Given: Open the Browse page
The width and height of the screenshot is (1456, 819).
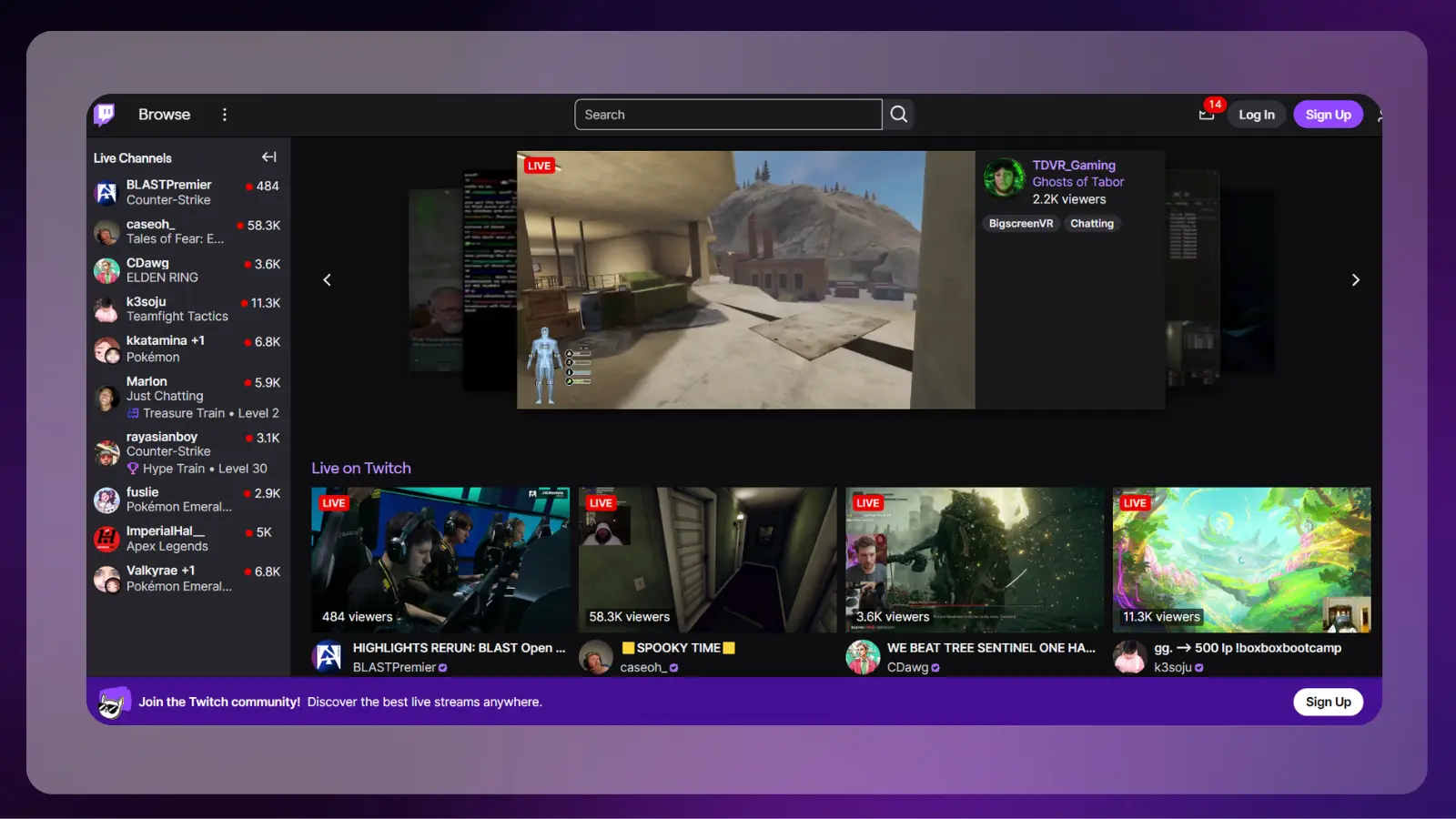Looking at the screenshot, I should coord(164,115).
